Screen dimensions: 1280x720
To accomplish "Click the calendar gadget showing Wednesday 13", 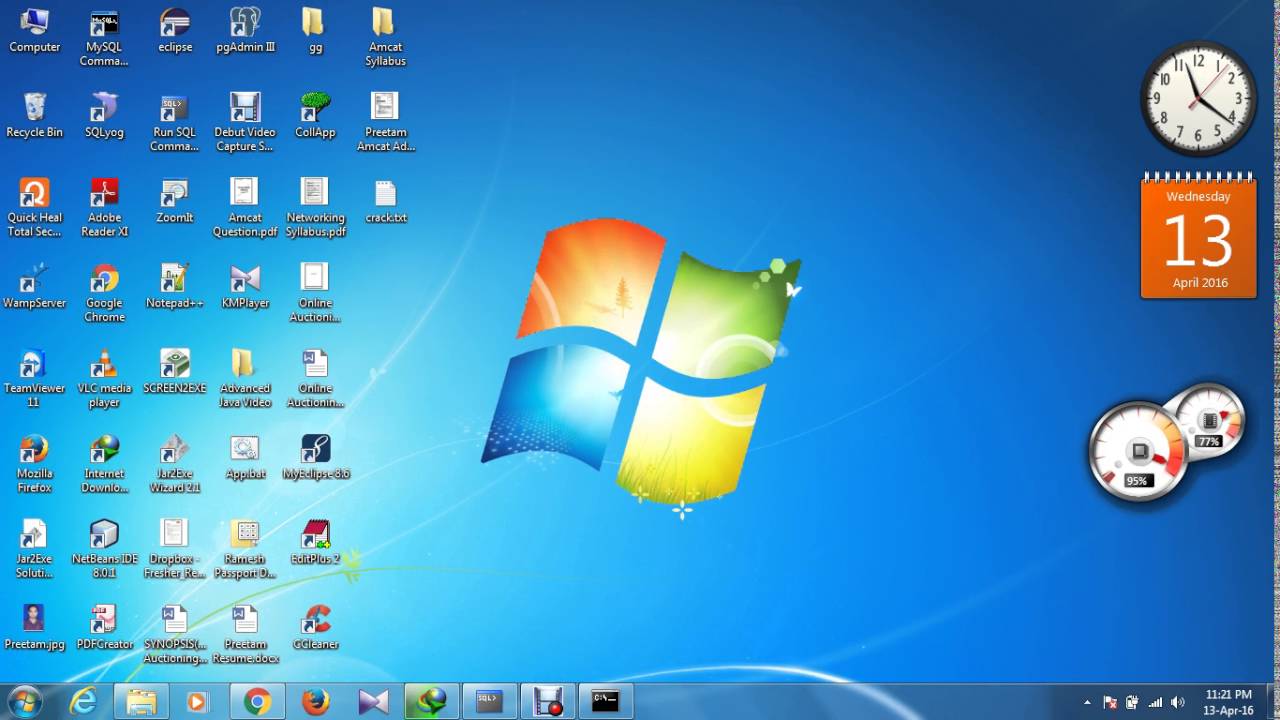I will click(1198, 238).
